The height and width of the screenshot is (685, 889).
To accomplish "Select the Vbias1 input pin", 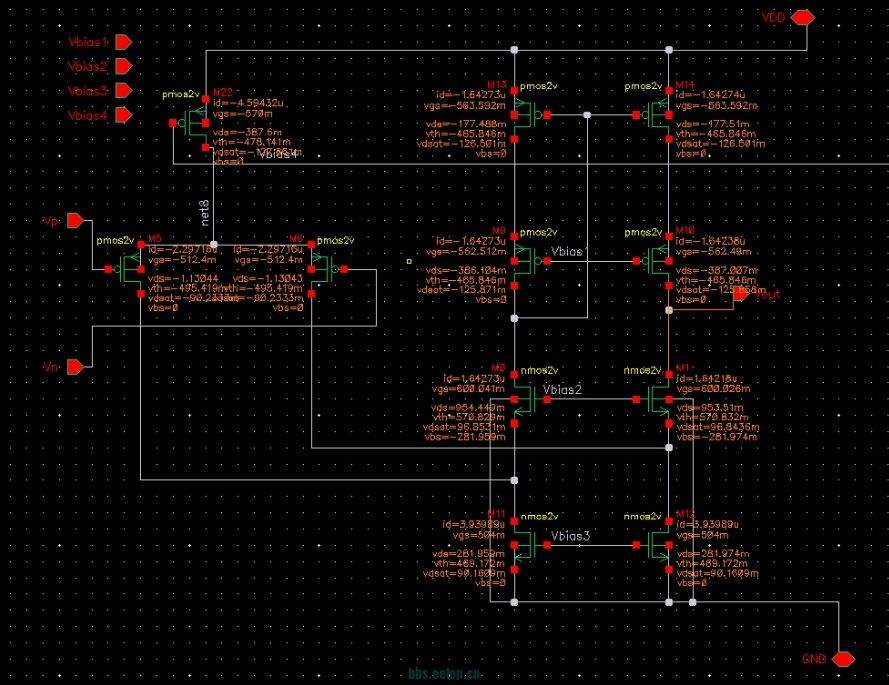I will point(124,42).
